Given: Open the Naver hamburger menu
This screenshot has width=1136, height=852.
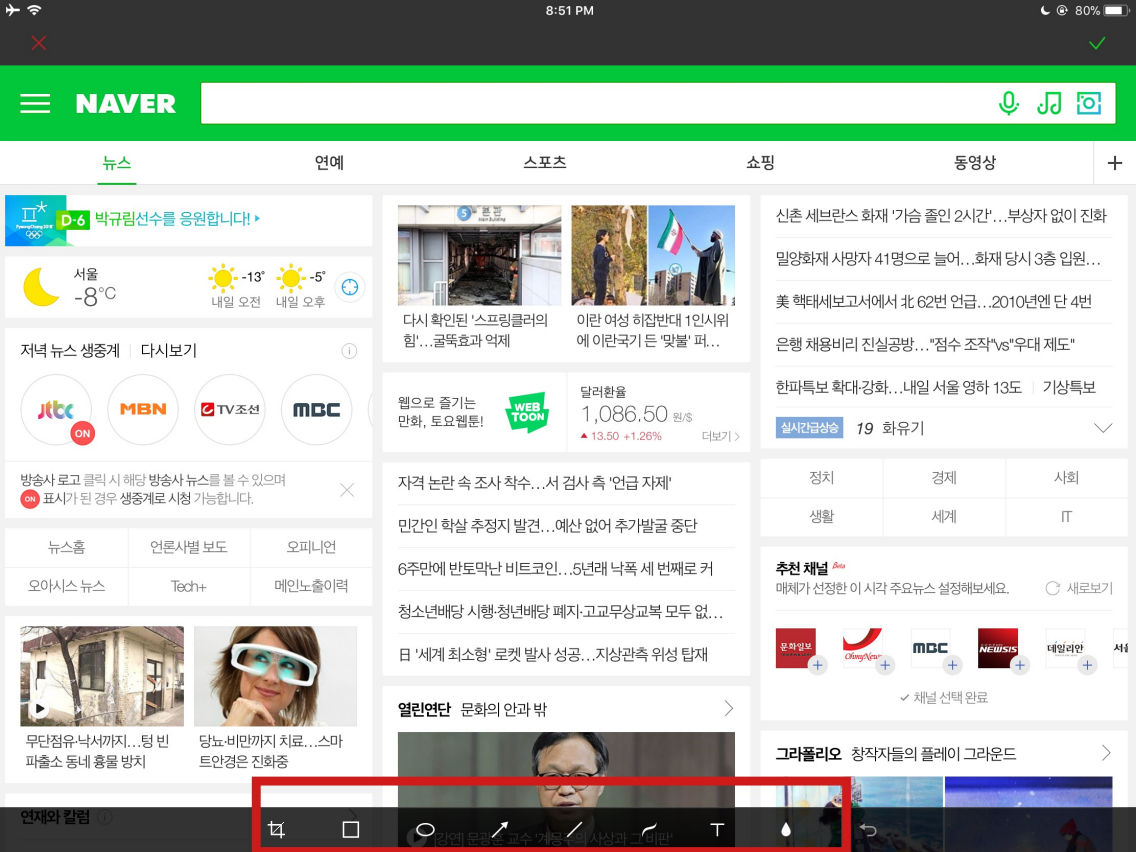Looking at the screenshot, I should (x=35, y=104).
